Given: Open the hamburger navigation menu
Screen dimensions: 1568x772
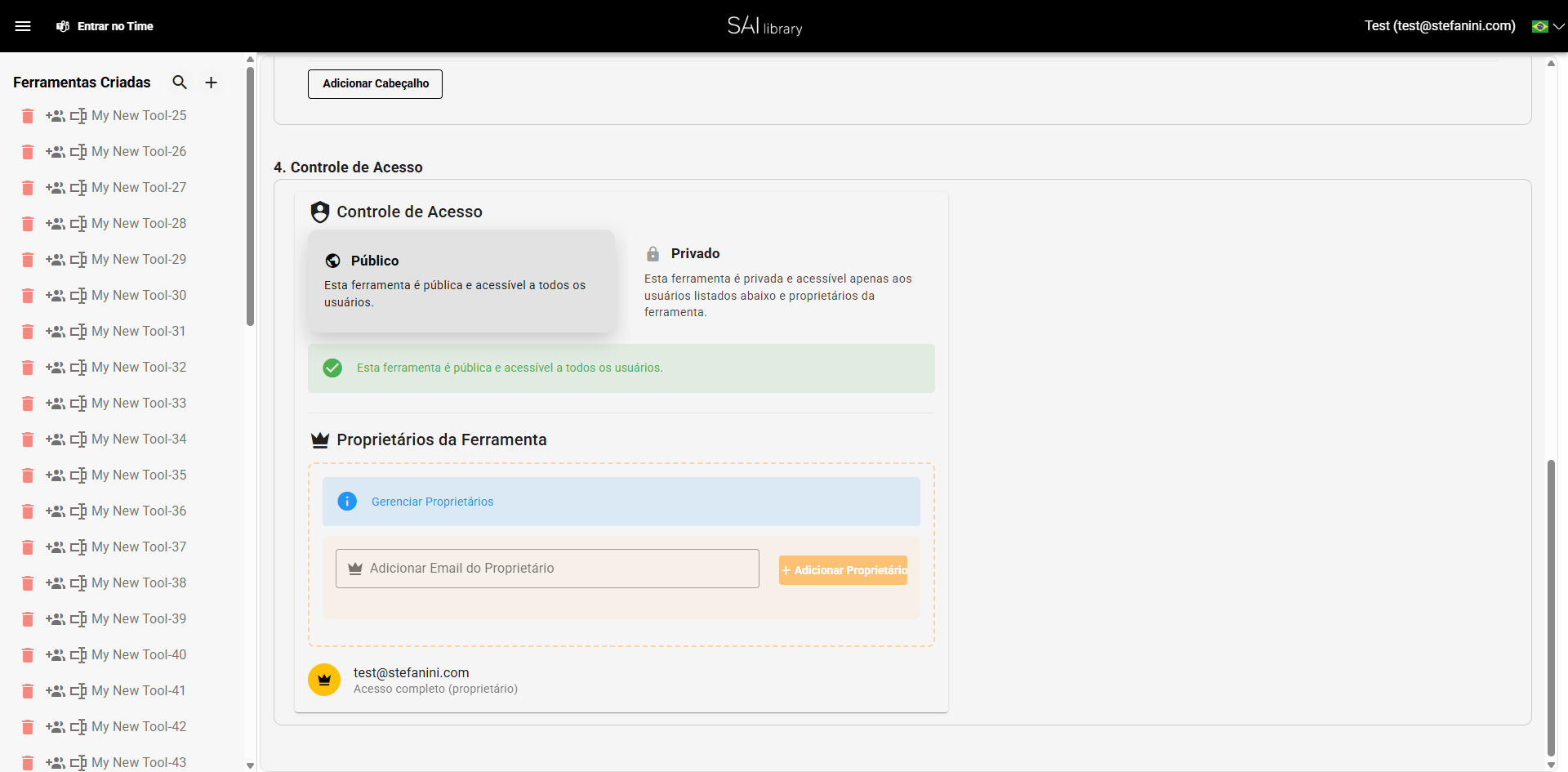Looking at the screenshot, I should click(x=23, y=26).
